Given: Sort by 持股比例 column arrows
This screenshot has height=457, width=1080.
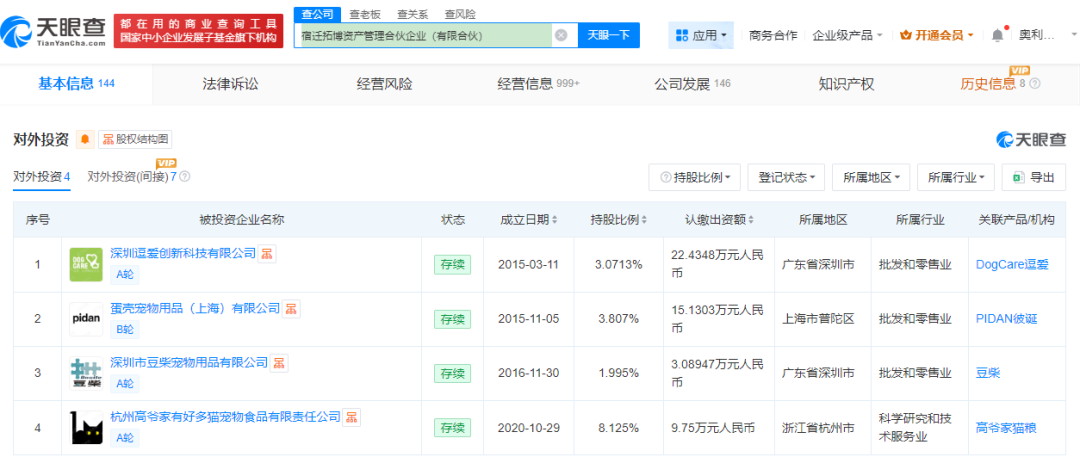Looking at the screenshot, I should (645, 220).
